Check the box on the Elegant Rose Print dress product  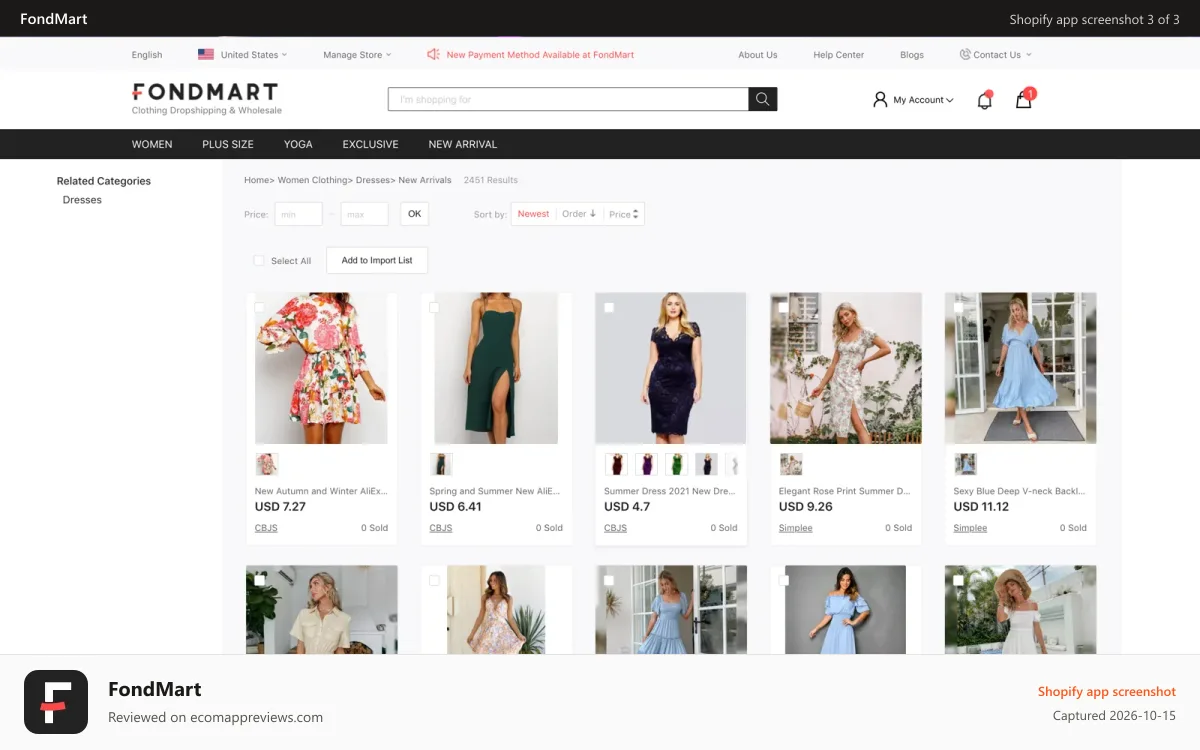click(784, 307)
